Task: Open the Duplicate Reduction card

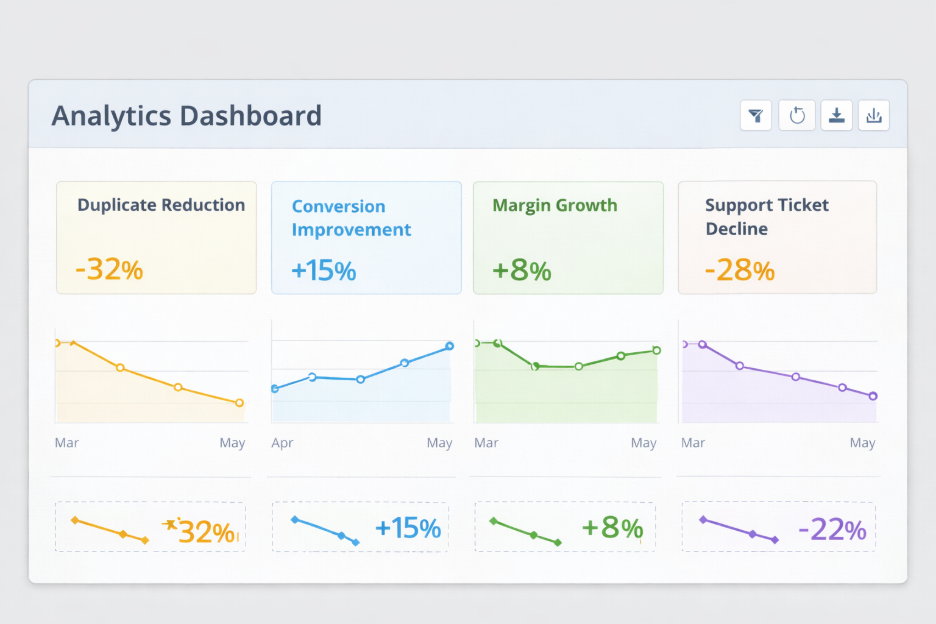Action: 156,237
